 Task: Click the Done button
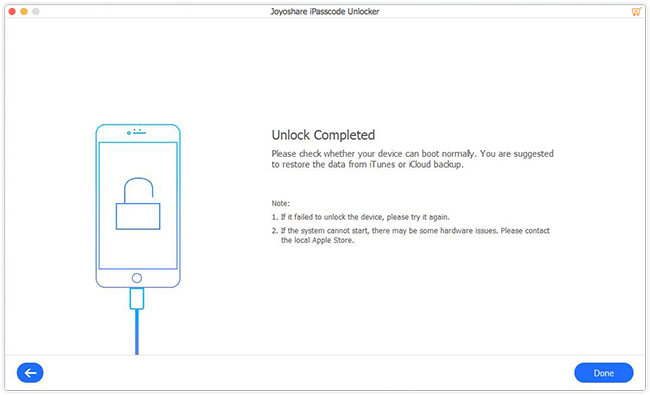(x=604, y=373)
